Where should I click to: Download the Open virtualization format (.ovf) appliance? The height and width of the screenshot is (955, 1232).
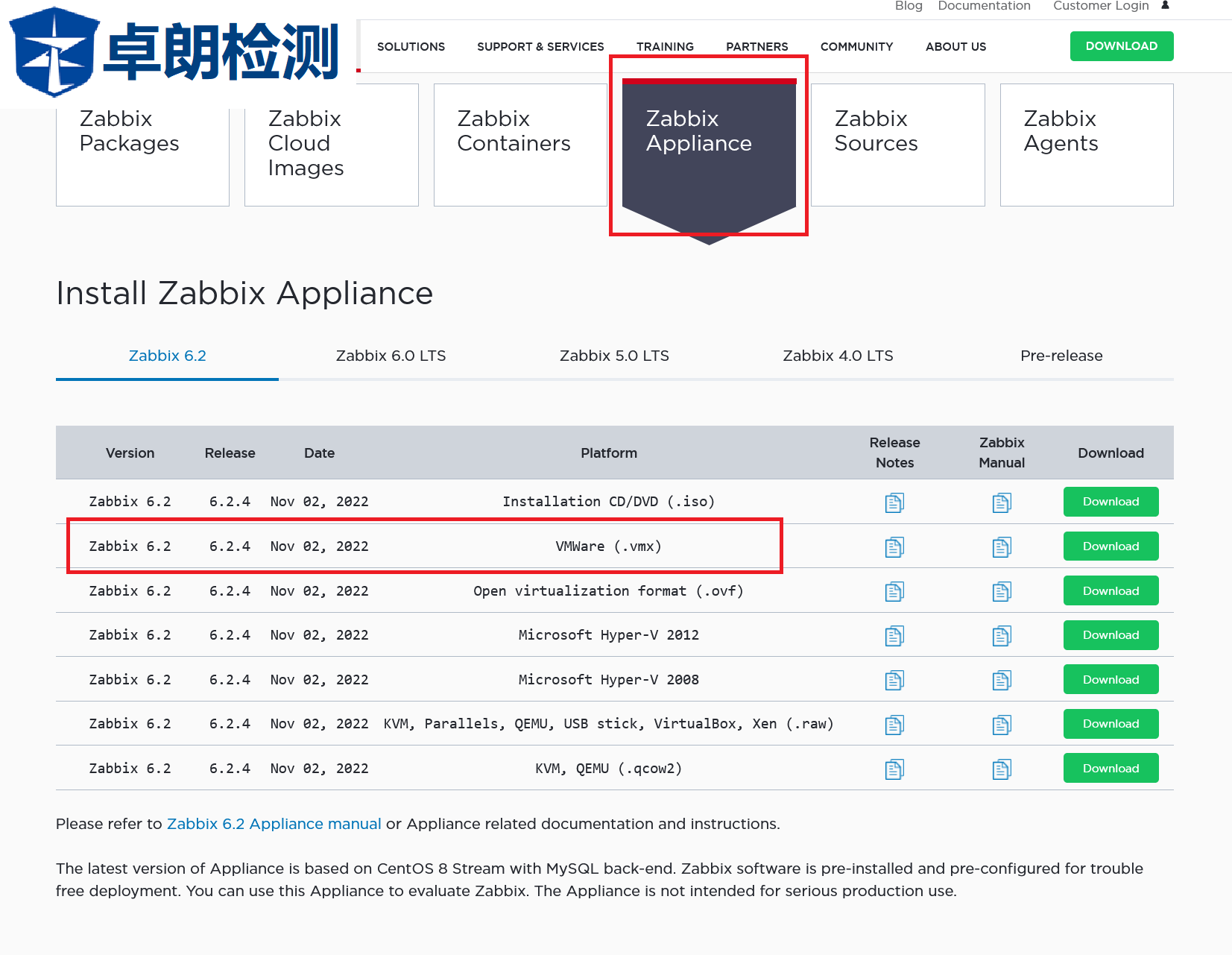1111,590
